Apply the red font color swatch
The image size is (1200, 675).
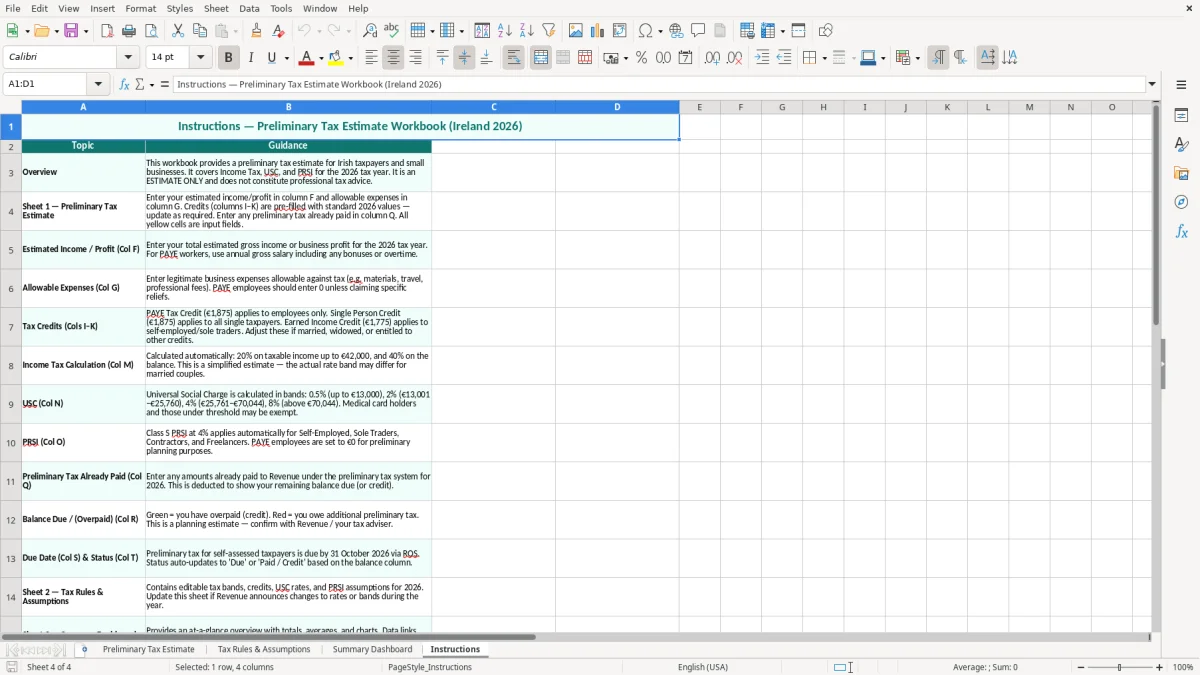point(307,58)
